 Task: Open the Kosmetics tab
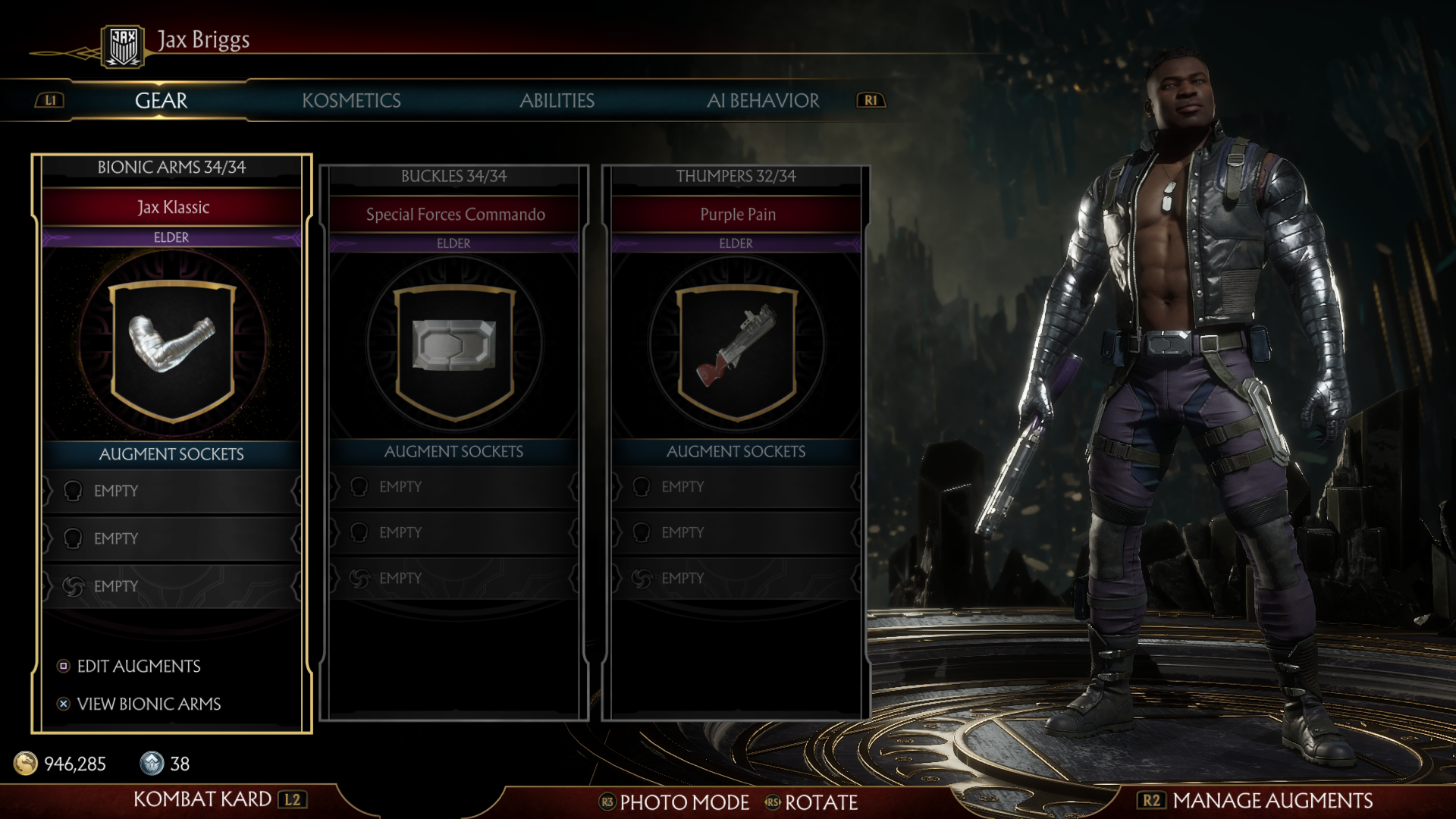(x=351, y=100)
